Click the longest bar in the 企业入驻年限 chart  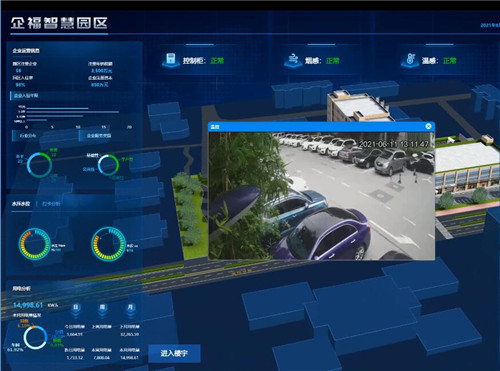(73, 112)
